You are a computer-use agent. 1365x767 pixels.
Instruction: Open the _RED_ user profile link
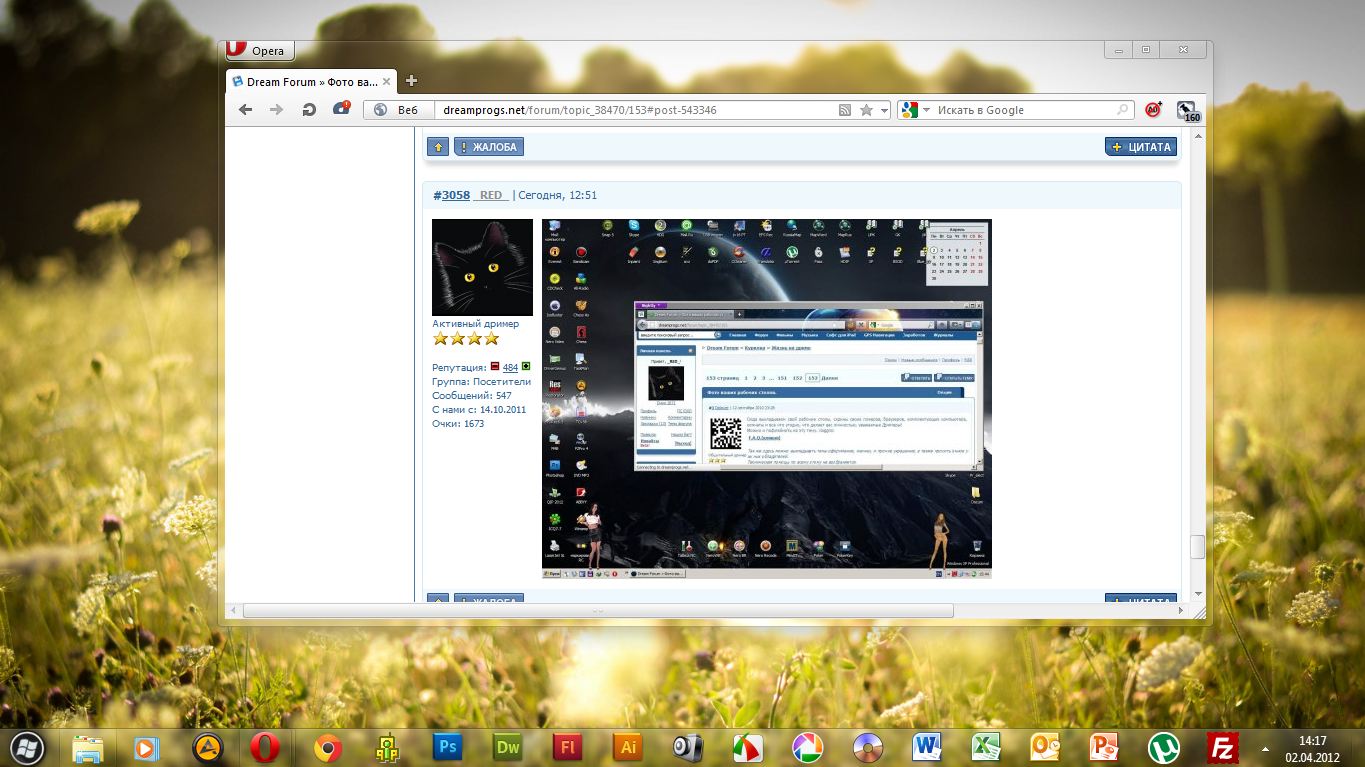pyautogui.click(x=491, y=195)
